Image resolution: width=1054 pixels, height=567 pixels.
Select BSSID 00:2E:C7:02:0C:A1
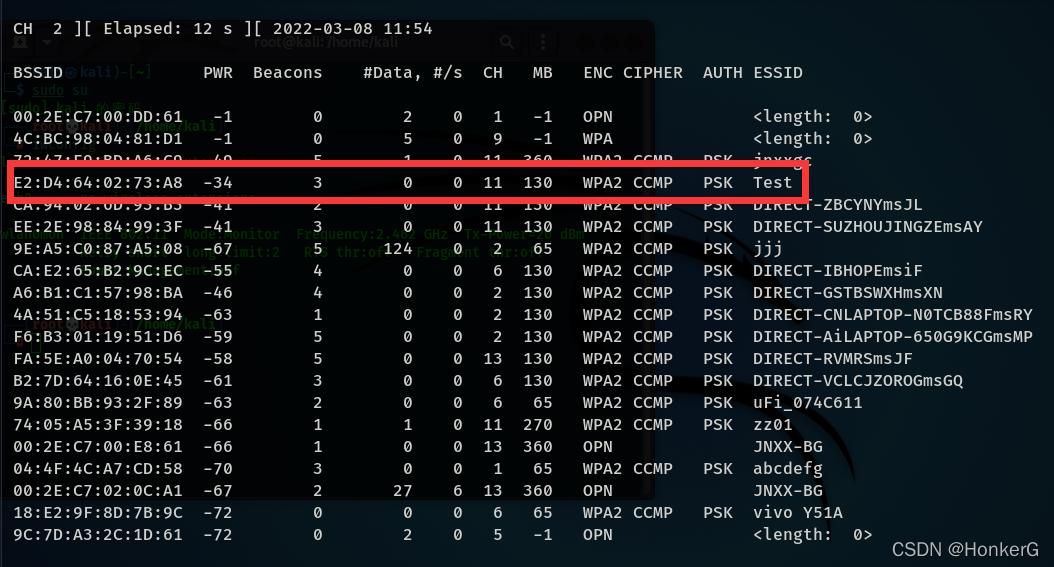tap(97, 491)
